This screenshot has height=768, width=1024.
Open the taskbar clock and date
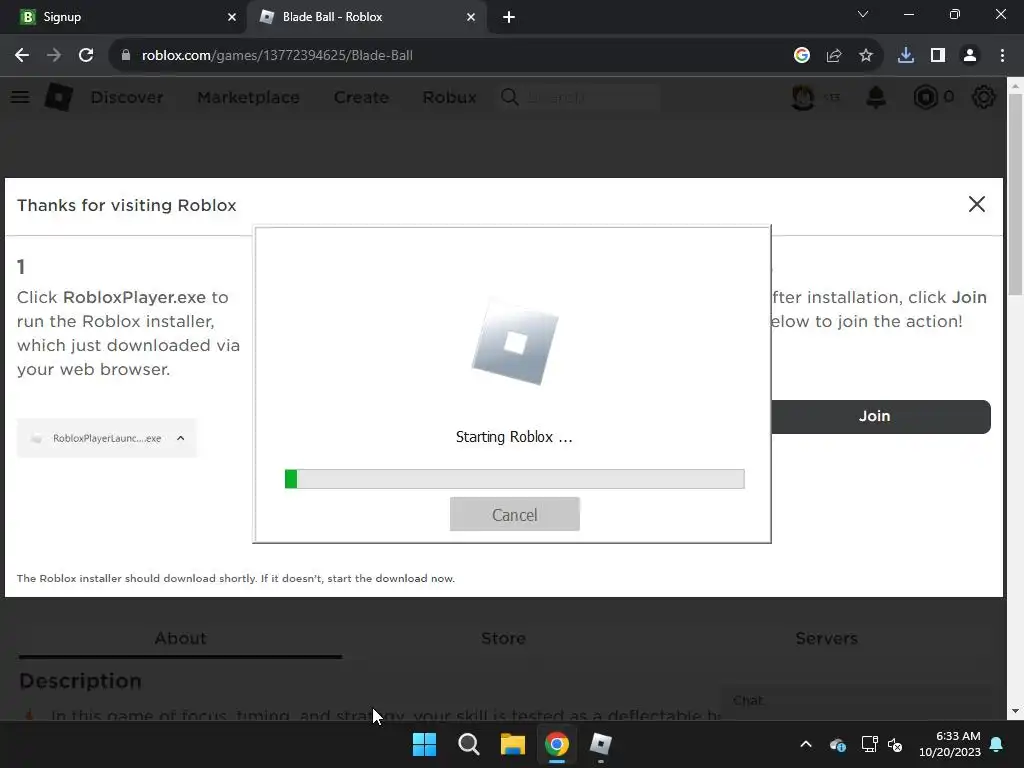(950, 744)
